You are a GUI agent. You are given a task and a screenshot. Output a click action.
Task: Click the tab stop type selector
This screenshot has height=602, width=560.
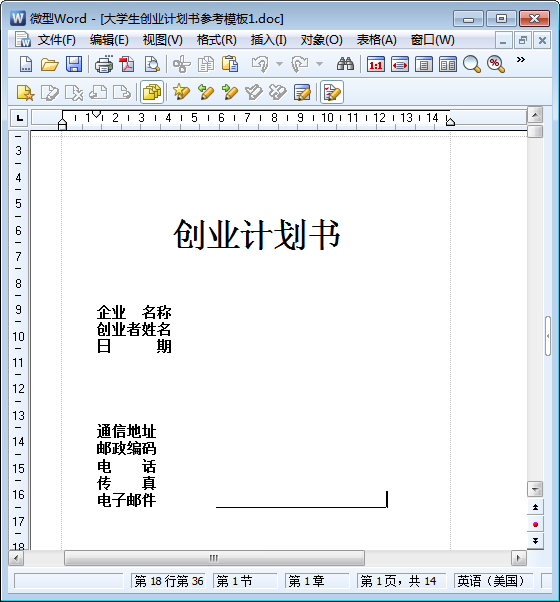pos(19,118)
